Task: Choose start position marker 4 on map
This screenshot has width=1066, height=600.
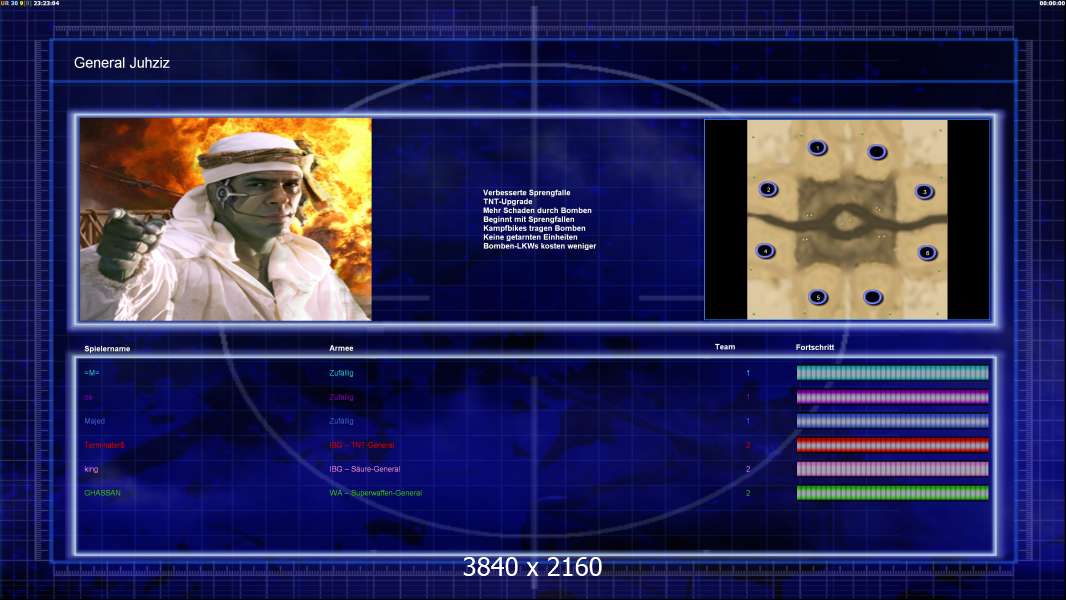Action: [x=765, y=251]
